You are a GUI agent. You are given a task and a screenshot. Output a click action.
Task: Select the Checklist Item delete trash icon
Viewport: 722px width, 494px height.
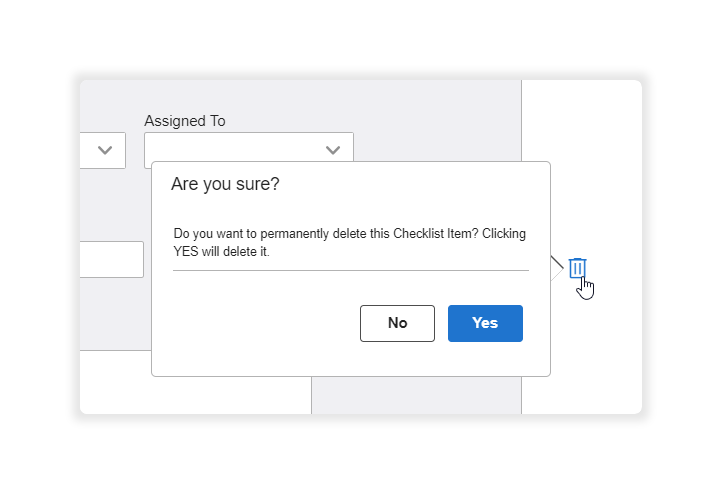point(577,267)
